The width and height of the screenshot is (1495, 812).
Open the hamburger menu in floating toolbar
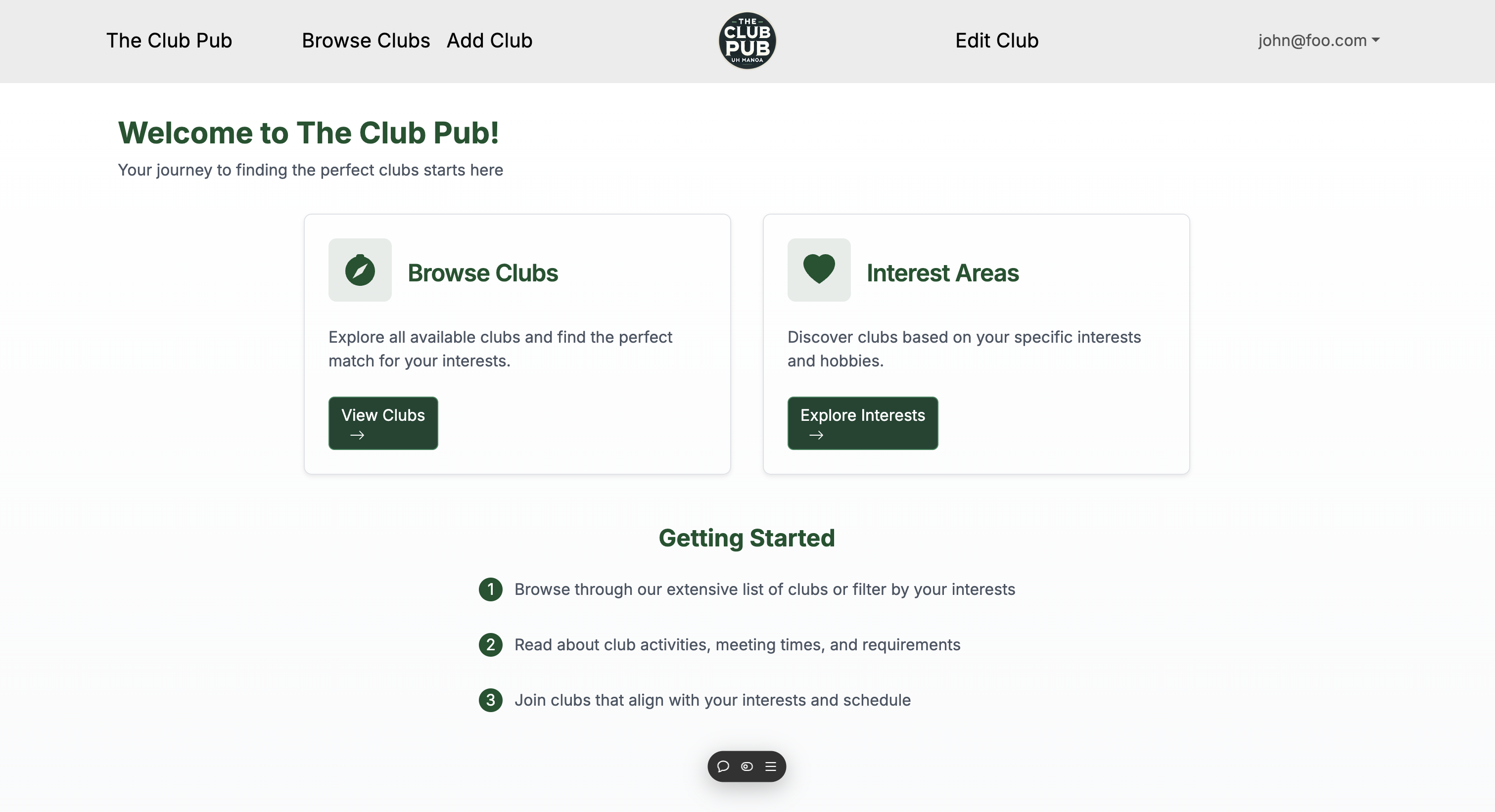tap(771, 766)
